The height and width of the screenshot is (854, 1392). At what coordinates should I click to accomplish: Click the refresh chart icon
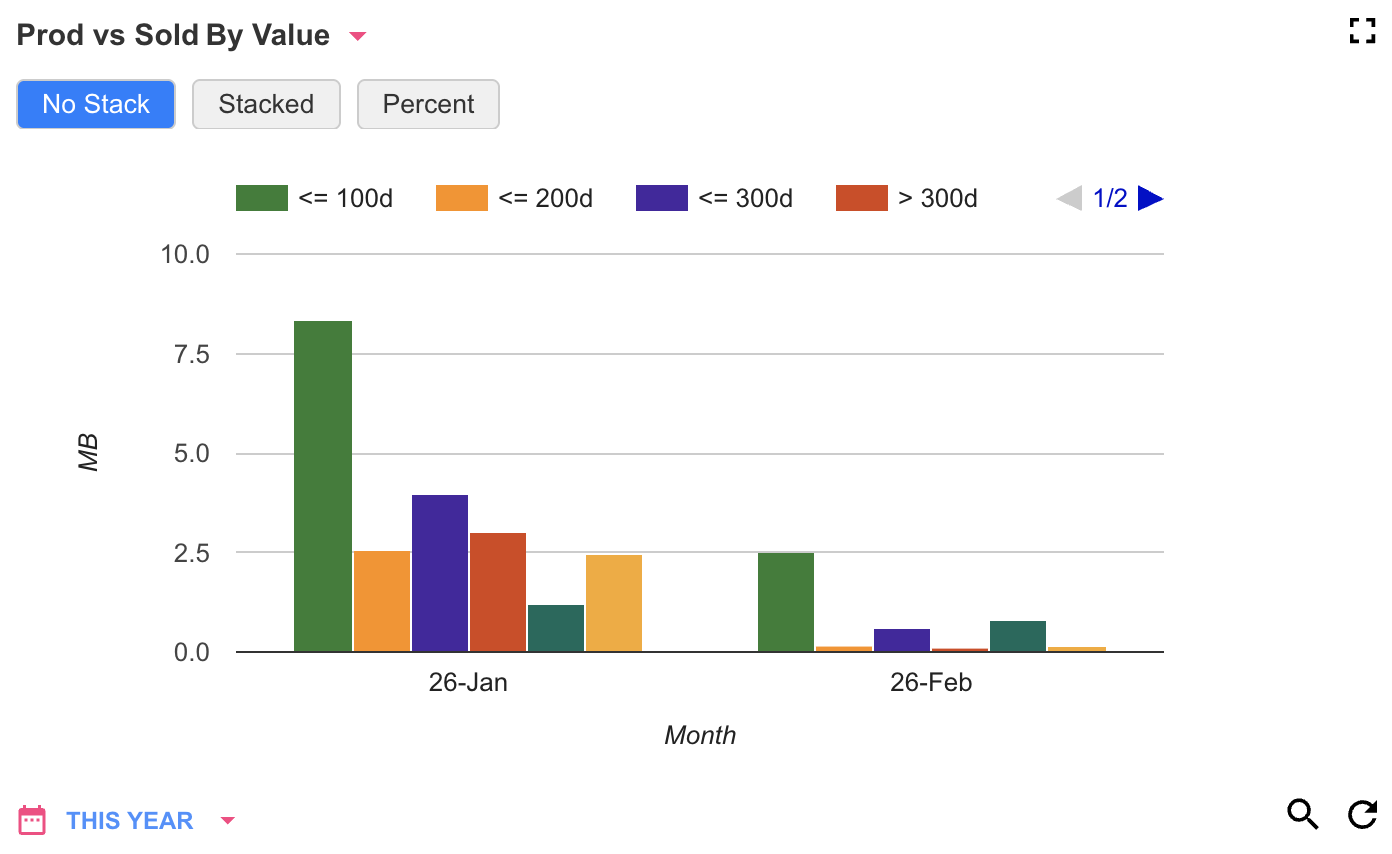click(1362, 815)
